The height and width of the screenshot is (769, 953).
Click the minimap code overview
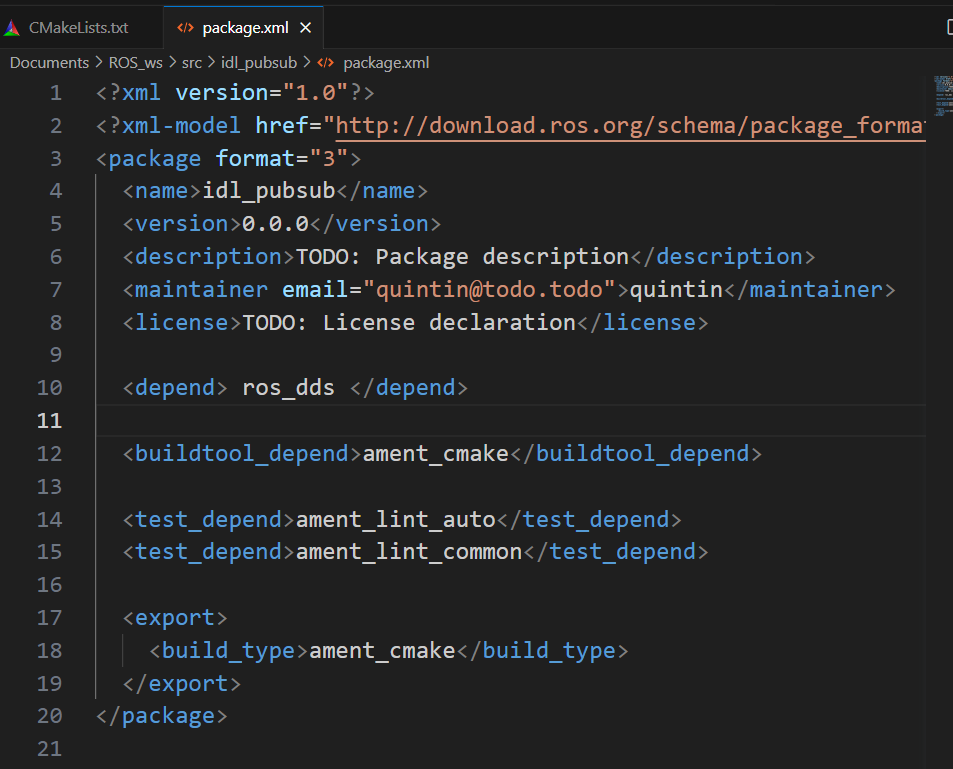943,96
